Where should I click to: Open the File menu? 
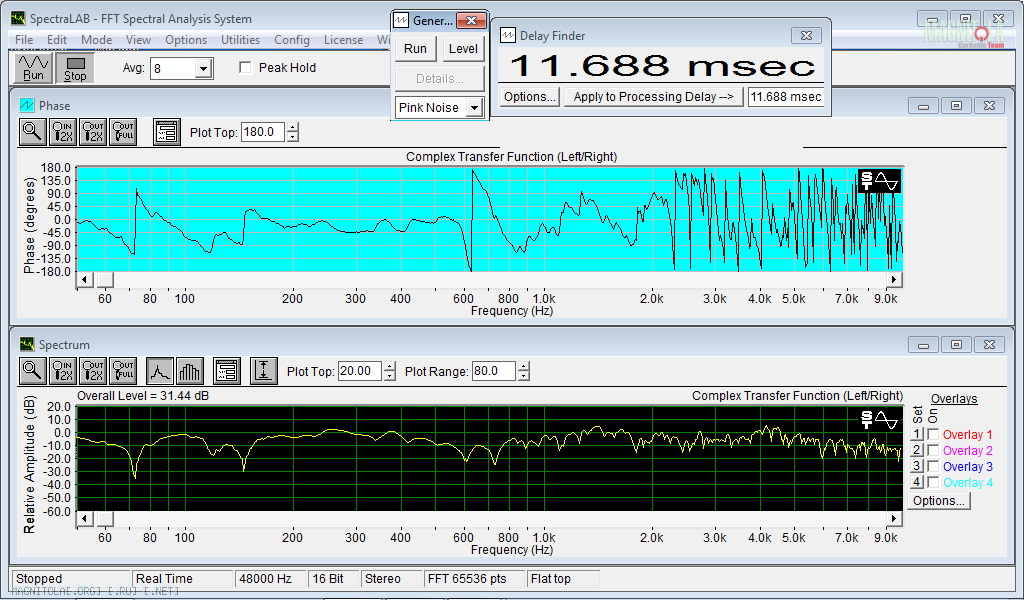[x=24, y=40]
